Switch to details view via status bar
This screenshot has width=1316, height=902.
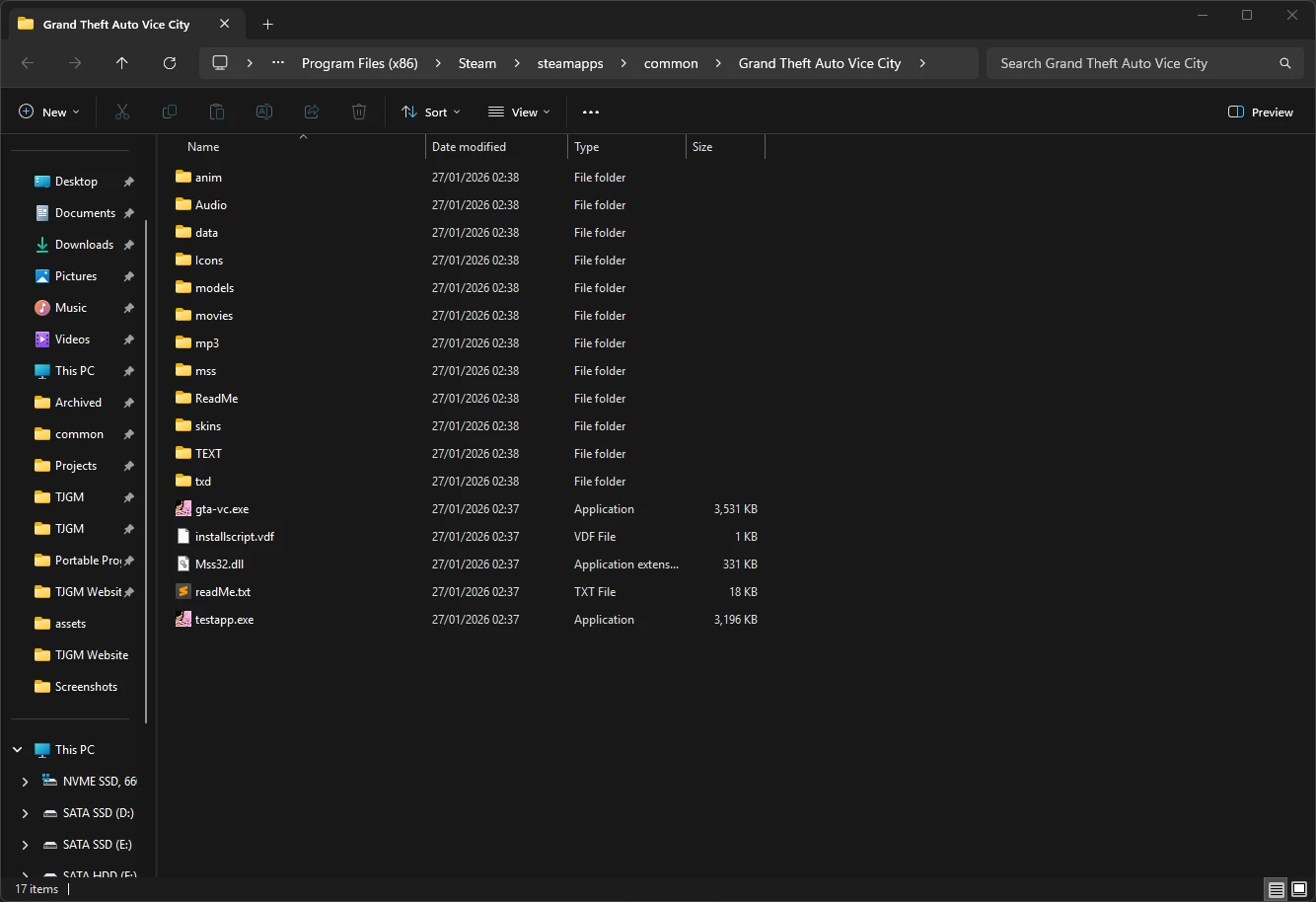tap(1275, 889)
